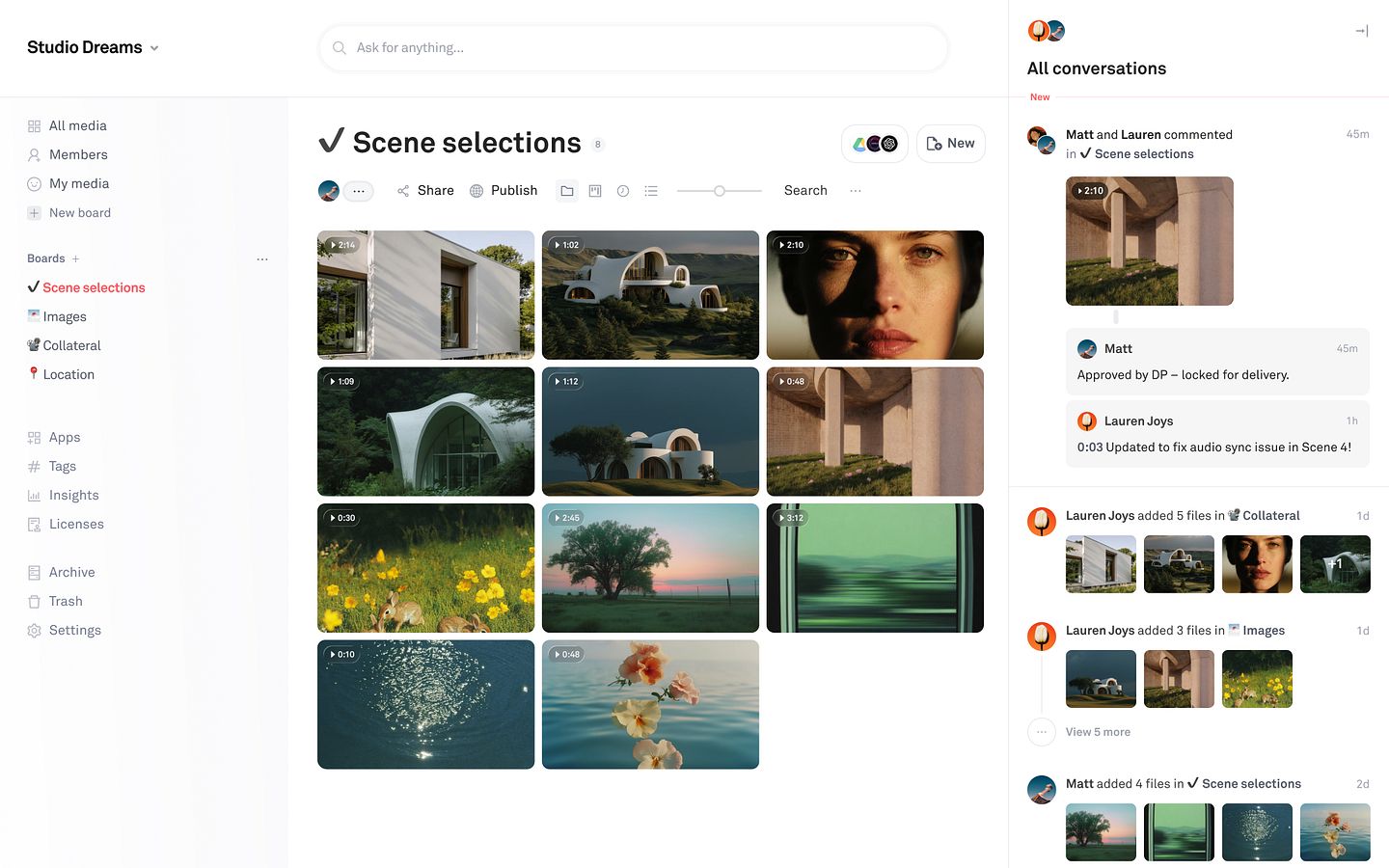1389x868 pixels.
Task: Click the Publish button
Action: pyautogui.click(x=504, y=191)
